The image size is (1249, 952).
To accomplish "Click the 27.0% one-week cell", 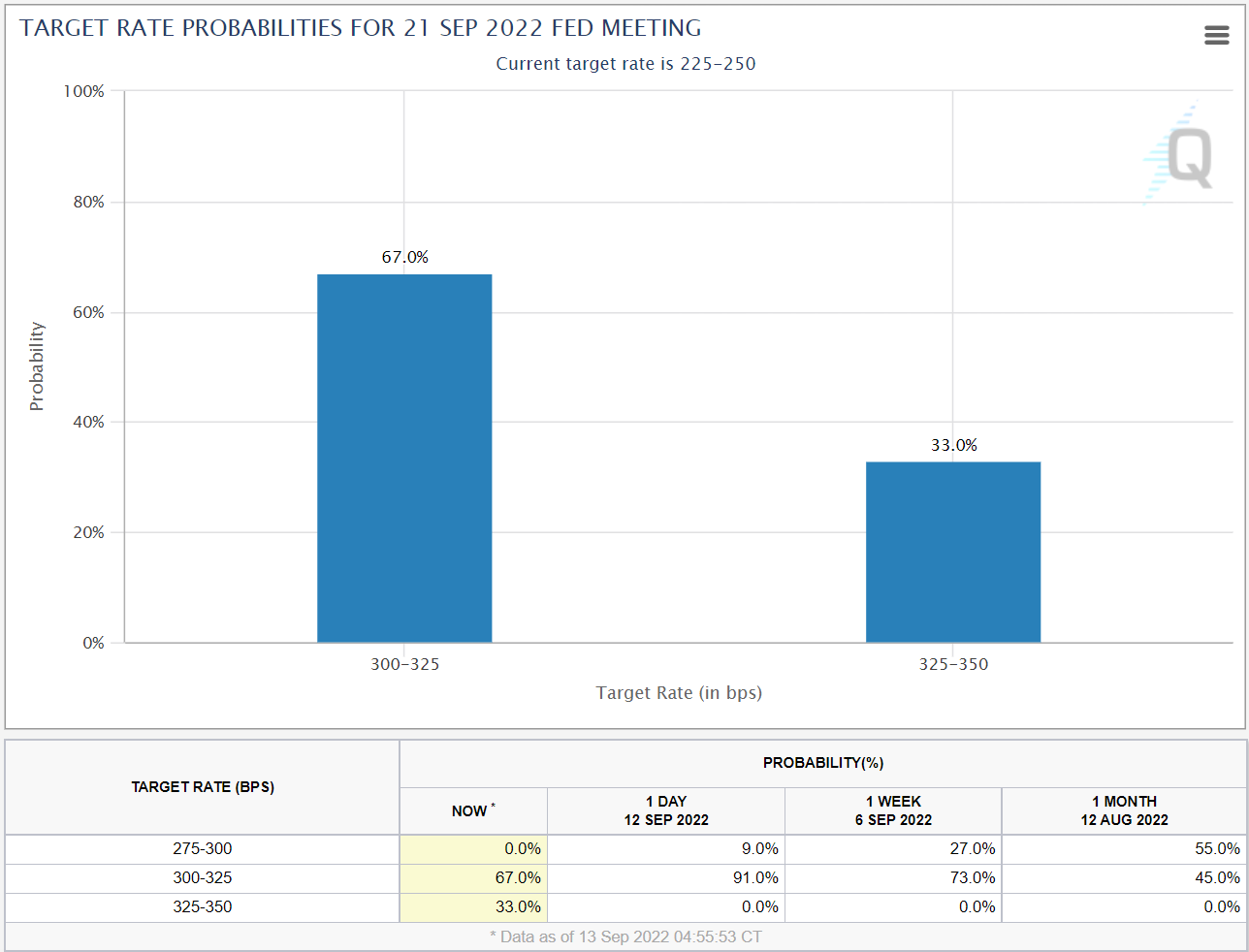I will click(893, 848).
